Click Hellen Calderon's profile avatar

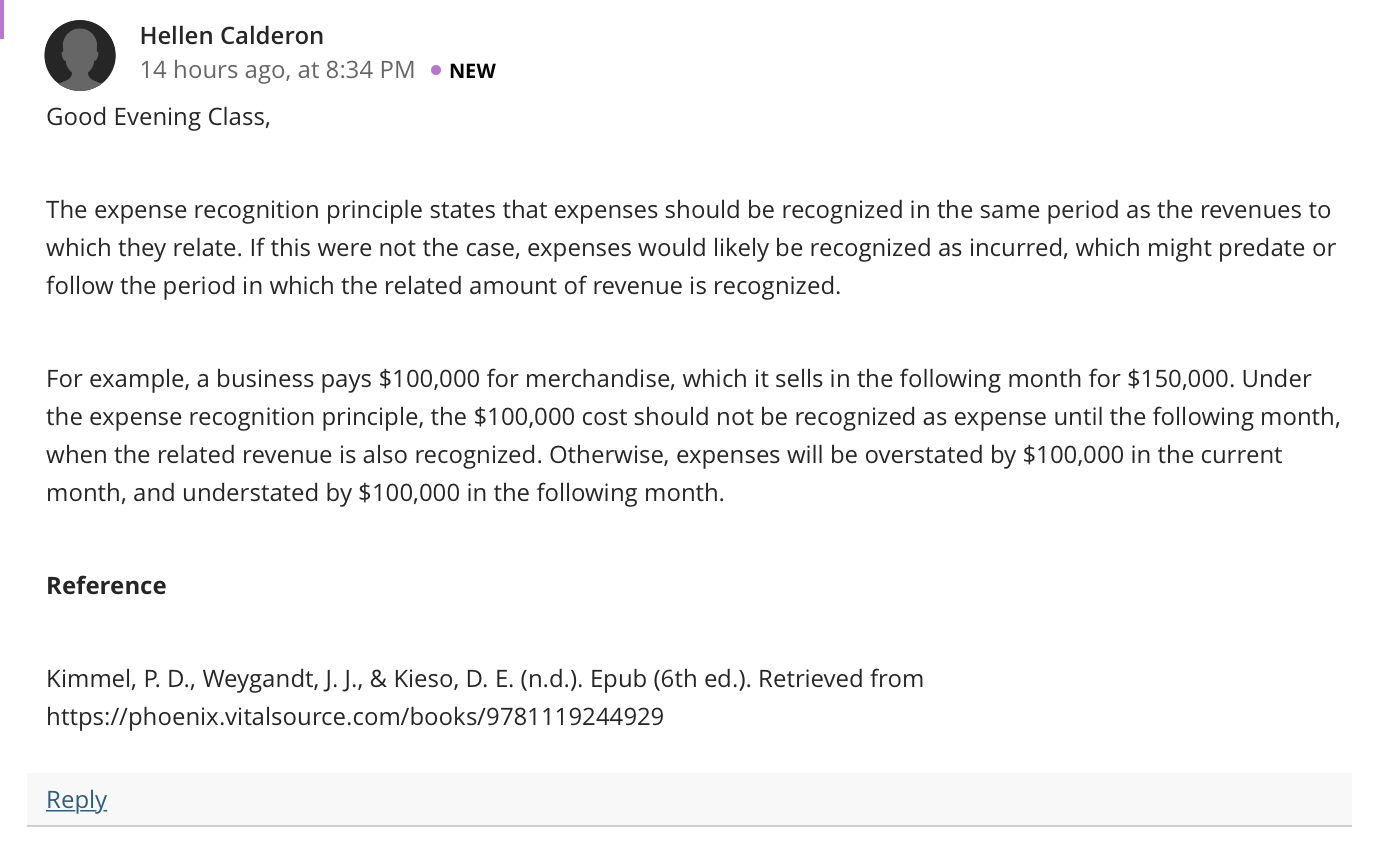point(80,56)
